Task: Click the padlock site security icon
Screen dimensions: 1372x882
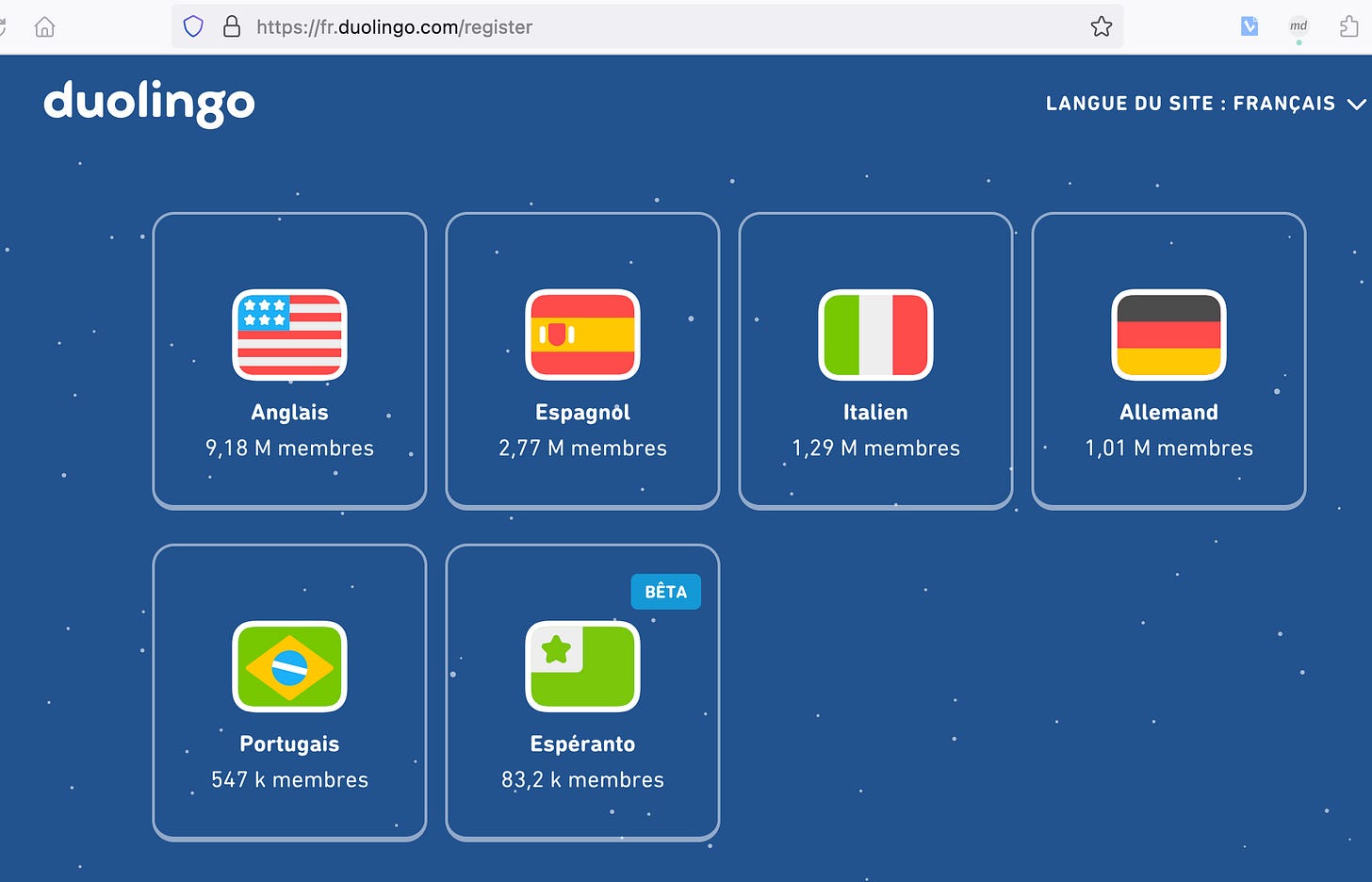Action: point(232,26)
